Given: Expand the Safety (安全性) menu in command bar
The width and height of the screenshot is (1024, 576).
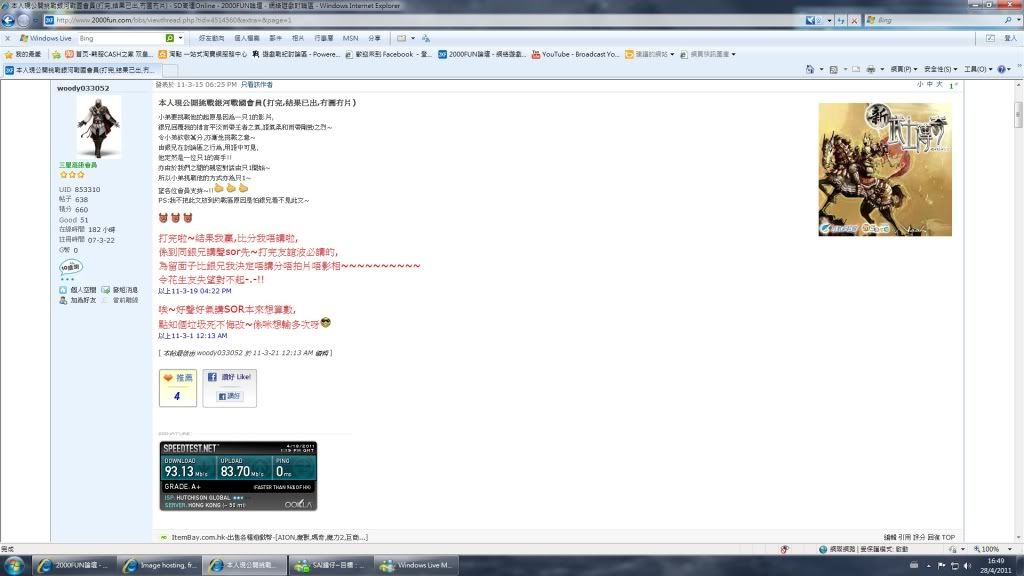Looking at the screenshot, I should pos(939,70).
